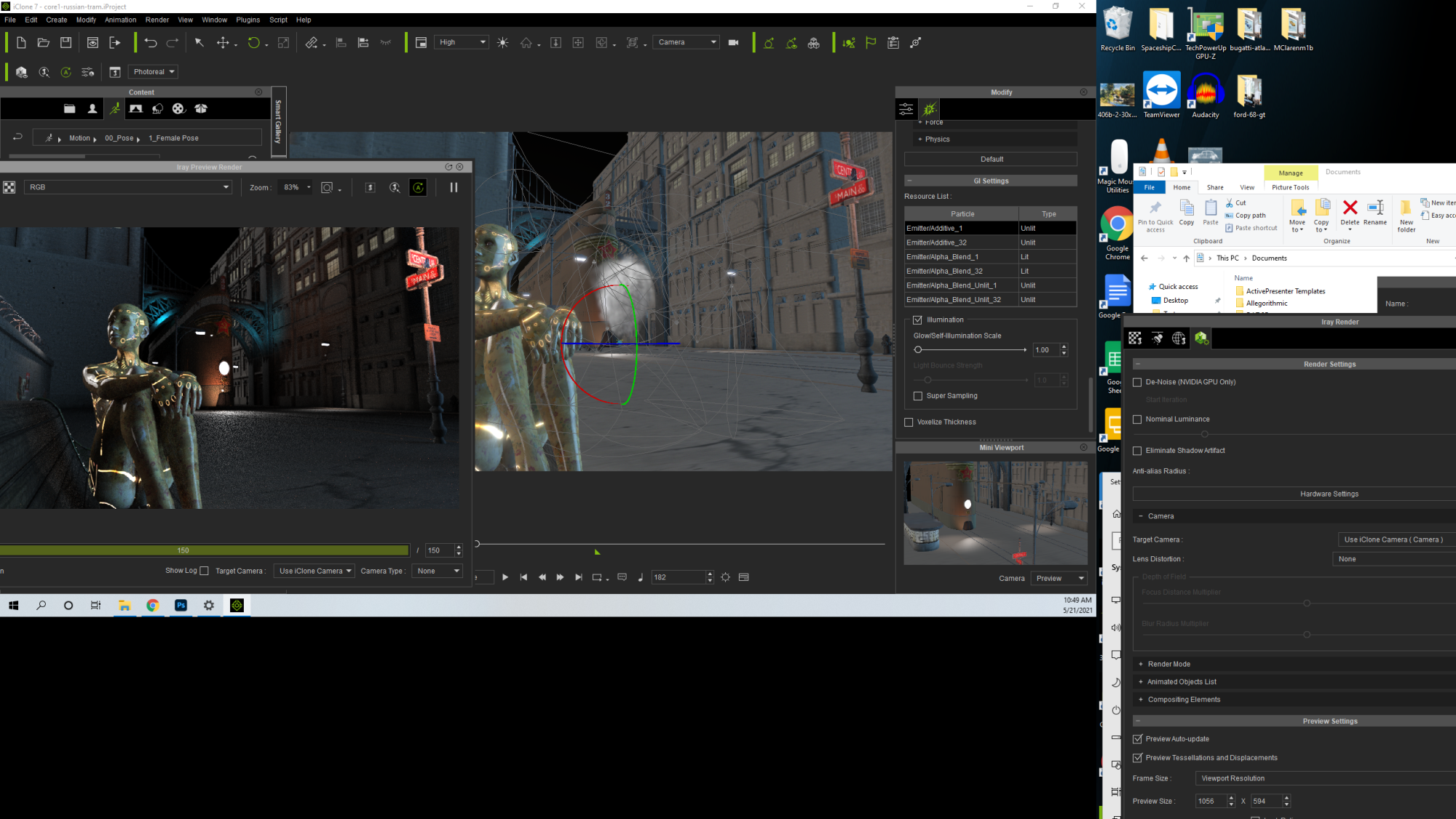Click the Play button on the timeline

point(505,577)
